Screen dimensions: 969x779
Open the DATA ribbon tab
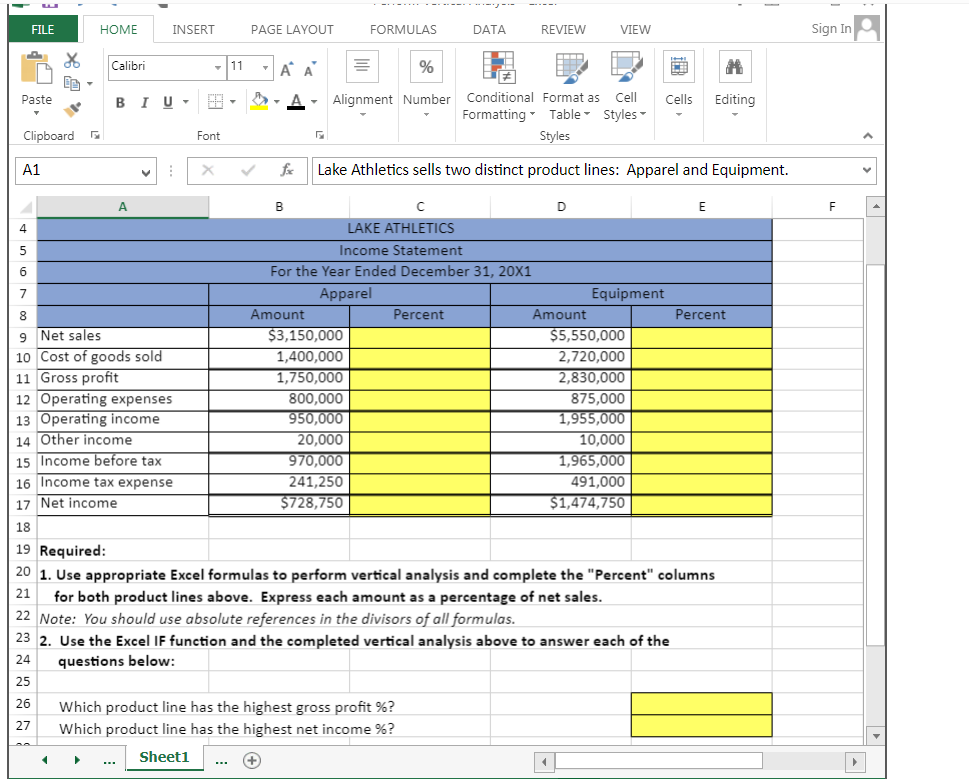tap(489, 29)
